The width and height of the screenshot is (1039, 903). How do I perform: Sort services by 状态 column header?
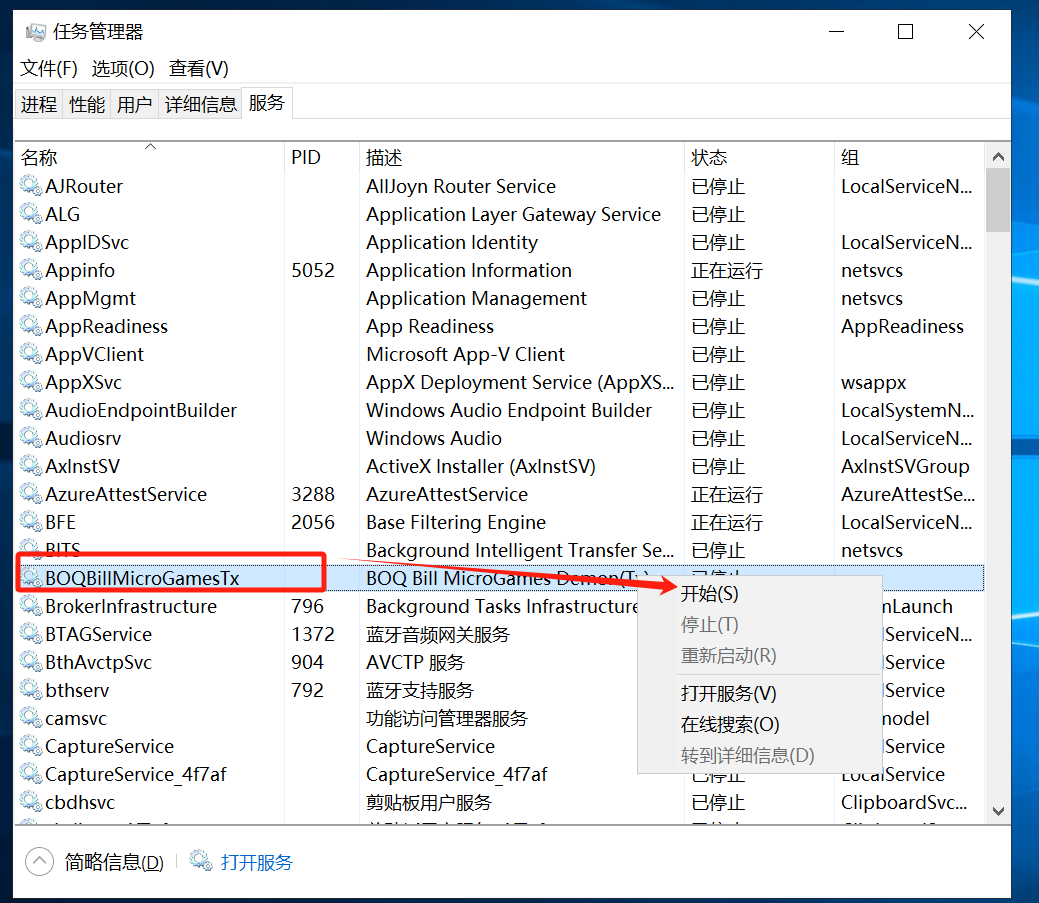[709, 158]
